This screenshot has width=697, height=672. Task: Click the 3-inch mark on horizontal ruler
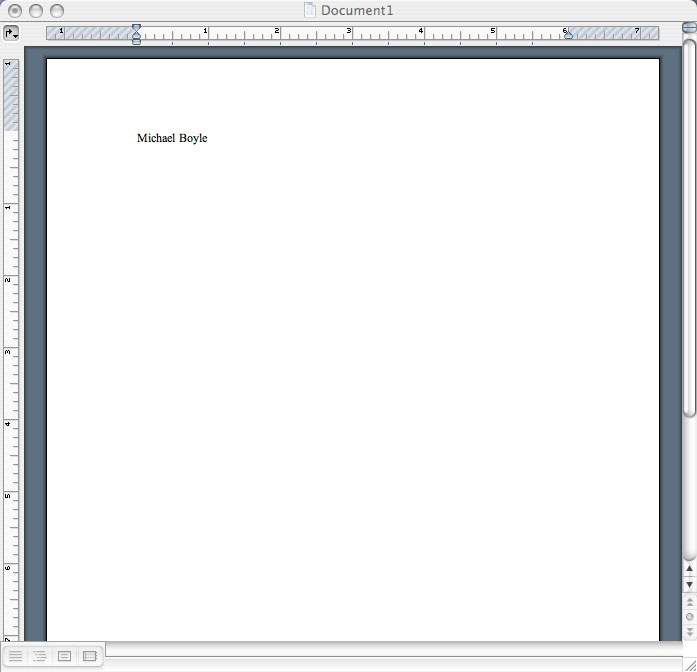tap(349, 31)
